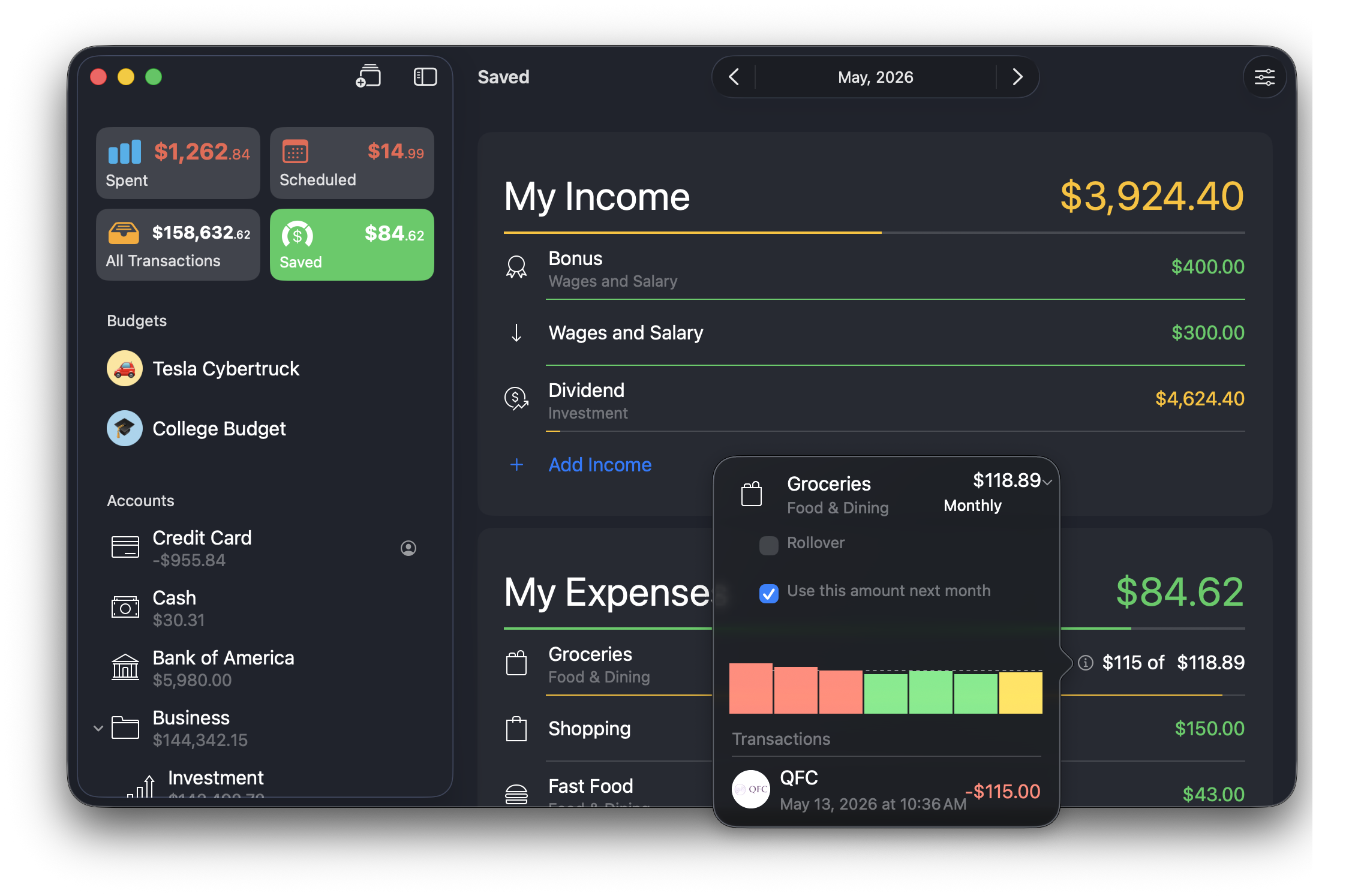The image size is (1364, 896).
Task: Open the Investment sub-account
Action: pyautogui.click(x=264, y=783)
